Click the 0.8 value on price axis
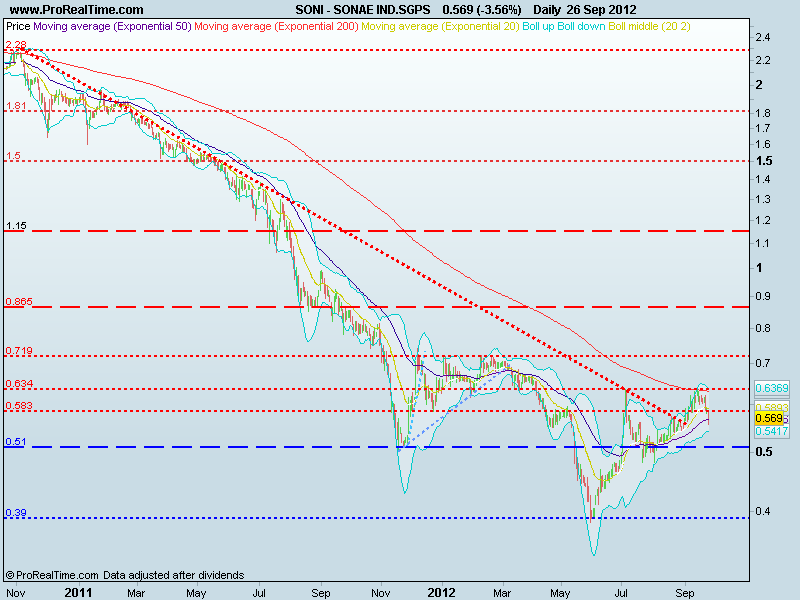 point(763,328)
